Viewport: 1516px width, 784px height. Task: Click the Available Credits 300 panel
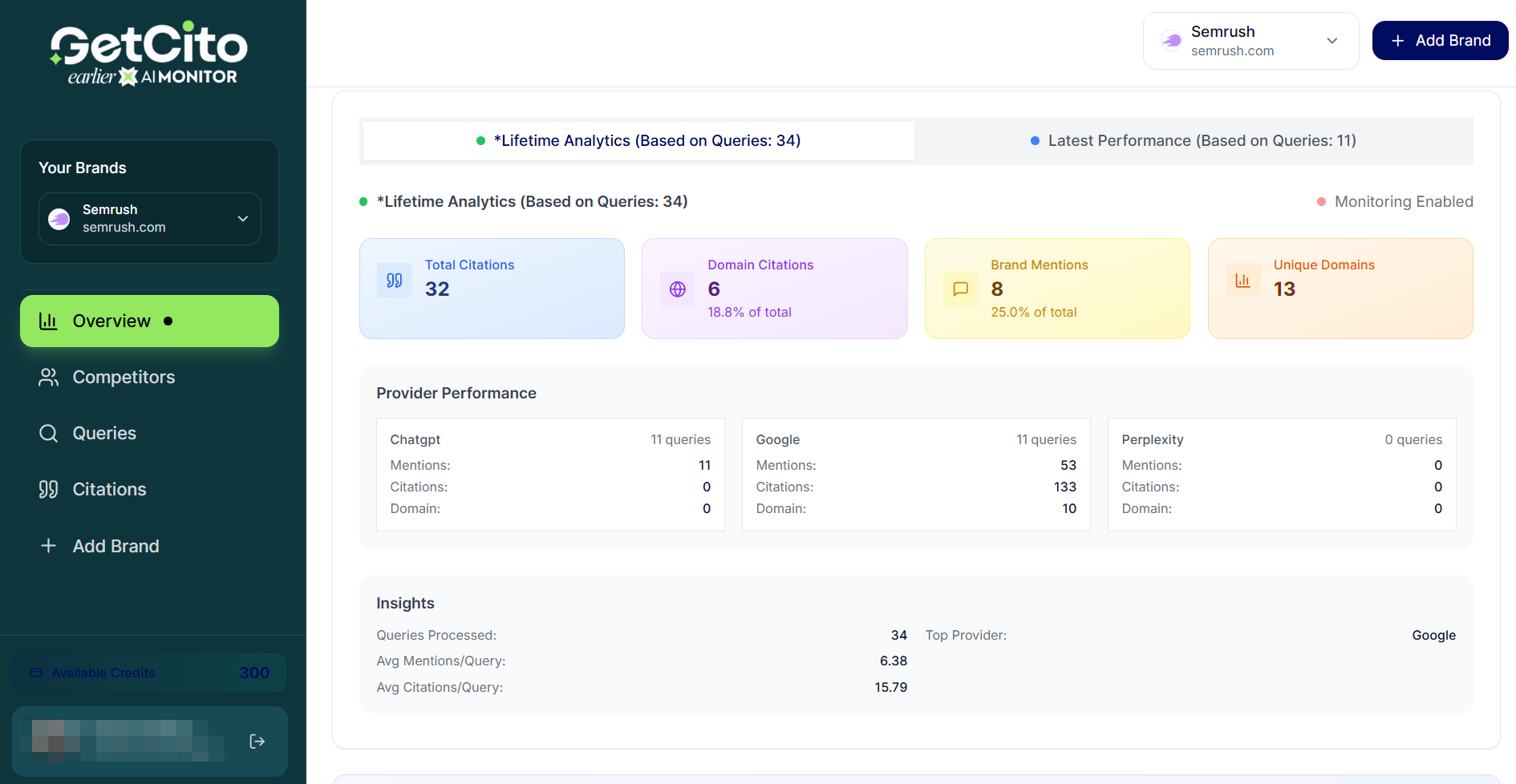(150, 673)
